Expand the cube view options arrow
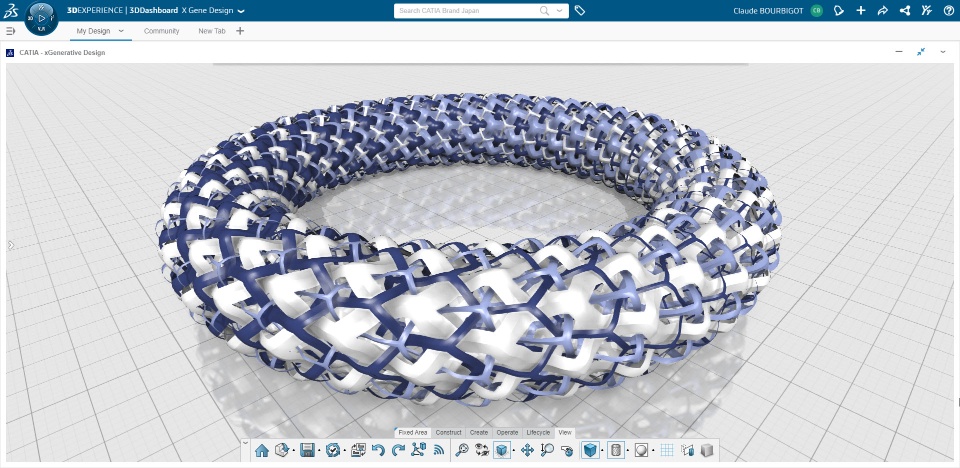Viewport: 960px width, 468px height. (514, 450)
